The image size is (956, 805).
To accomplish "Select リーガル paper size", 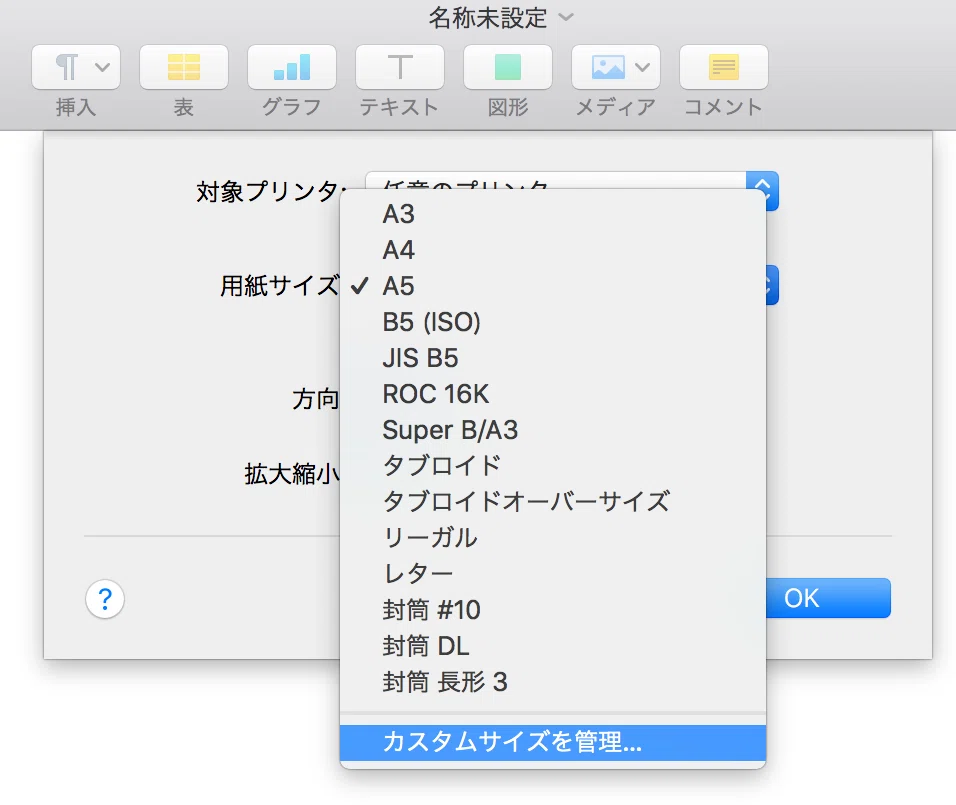I will pyautogui.click(x=552, y=538).
